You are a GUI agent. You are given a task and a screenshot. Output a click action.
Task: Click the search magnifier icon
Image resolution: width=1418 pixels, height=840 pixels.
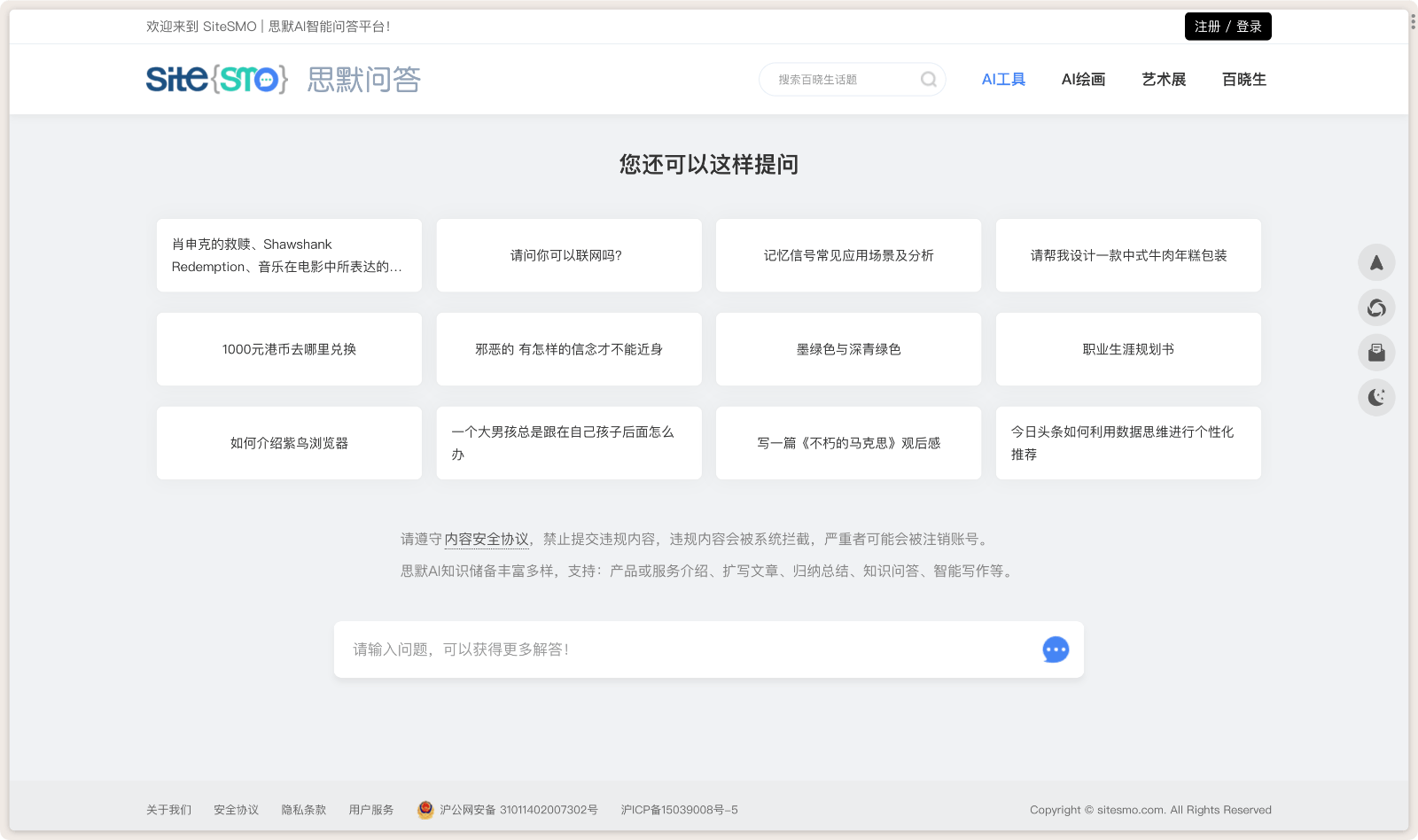coord(928,79)
